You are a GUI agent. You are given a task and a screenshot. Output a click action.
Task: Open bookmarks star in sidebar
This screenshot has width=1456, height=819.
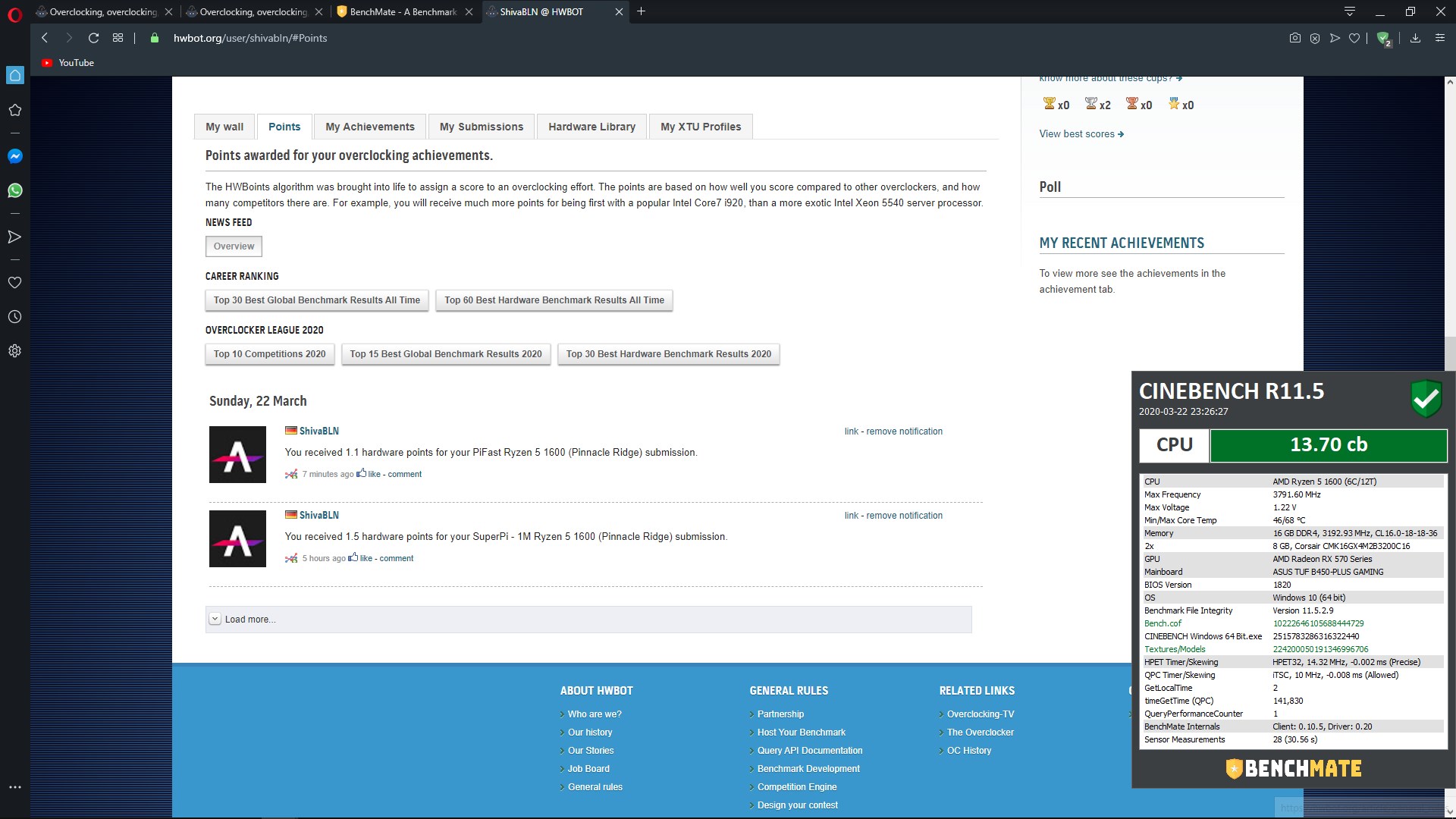point(14,110)
